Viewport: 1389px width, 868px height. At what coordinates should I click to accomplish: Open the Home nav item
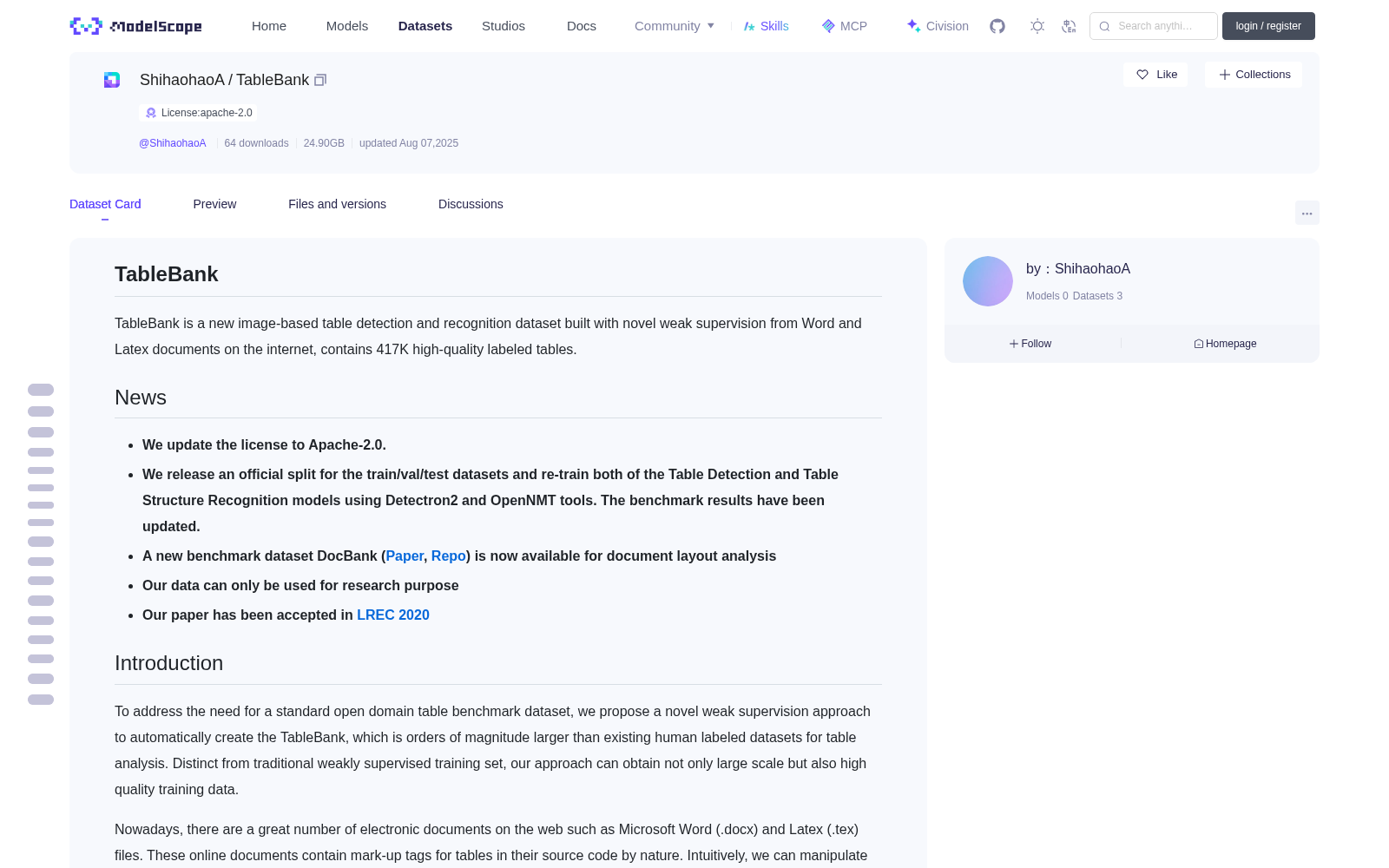[269, 26]
